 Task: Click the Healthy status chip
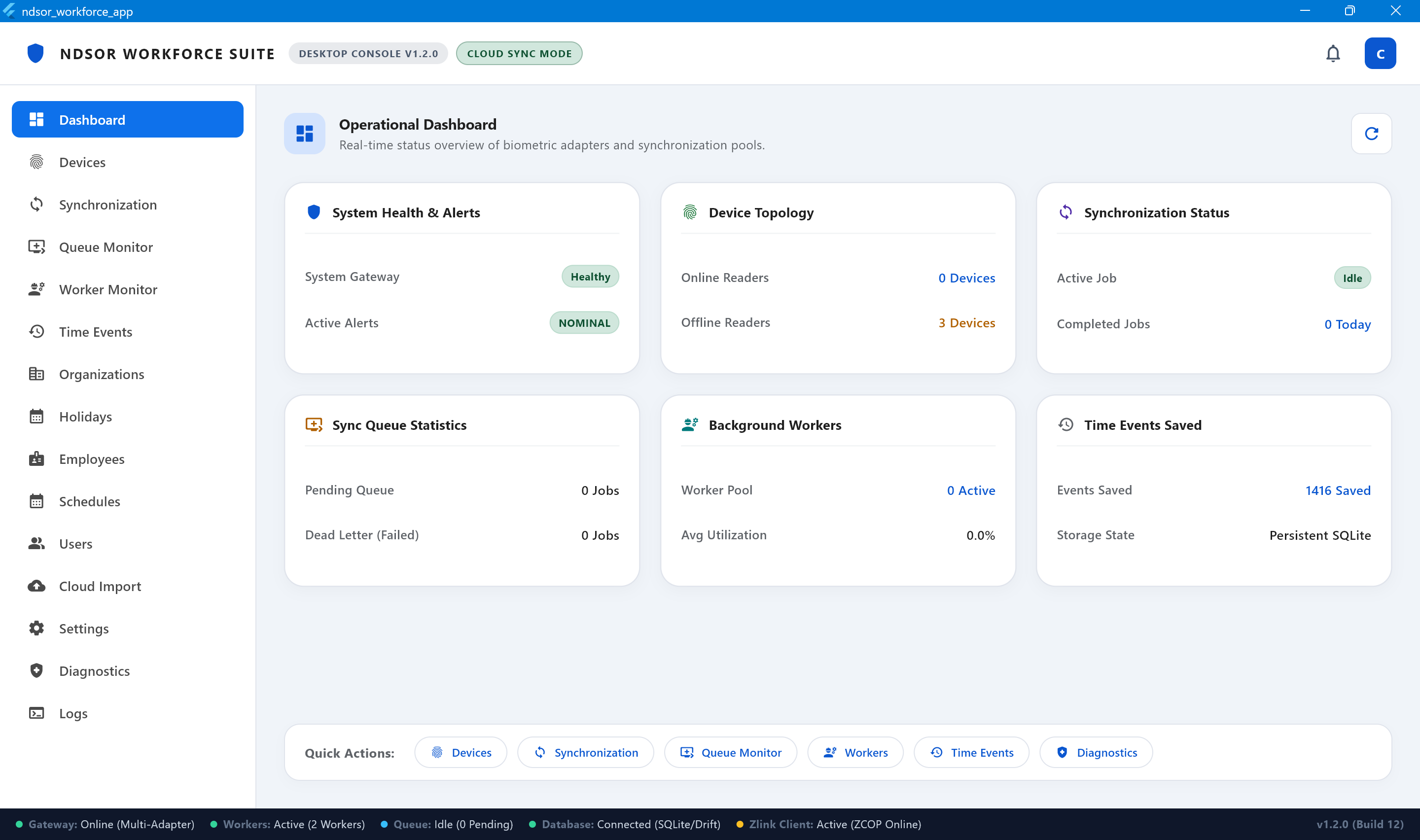click(590, 277)
